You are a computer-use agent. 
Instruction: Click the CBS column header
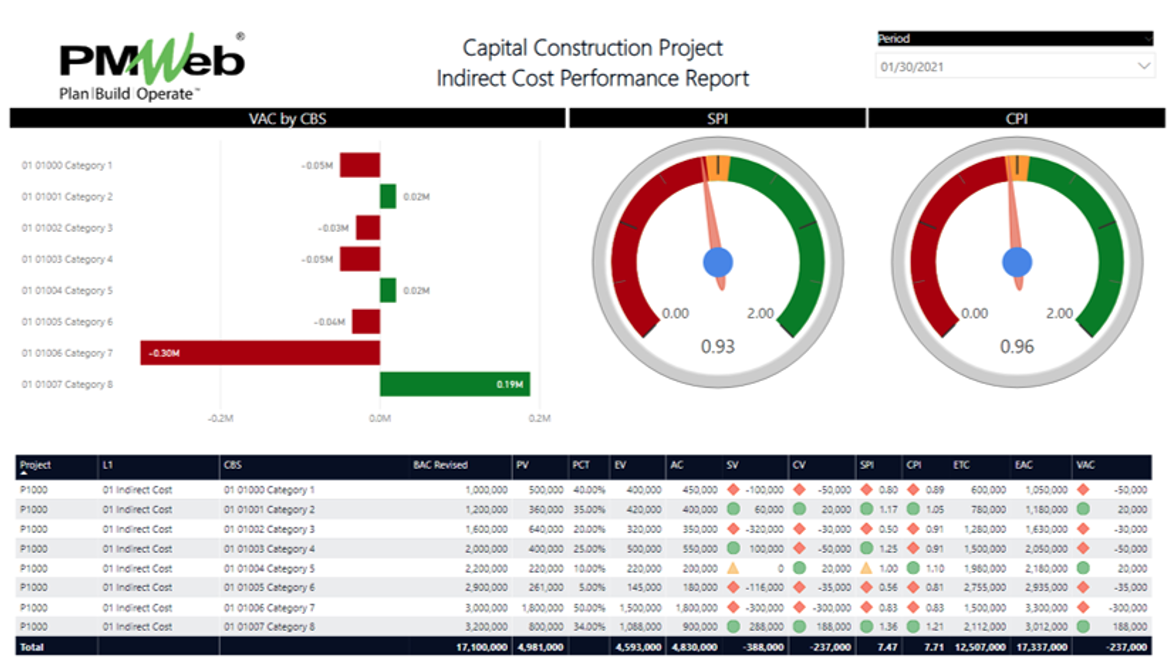tap(232, 465)
